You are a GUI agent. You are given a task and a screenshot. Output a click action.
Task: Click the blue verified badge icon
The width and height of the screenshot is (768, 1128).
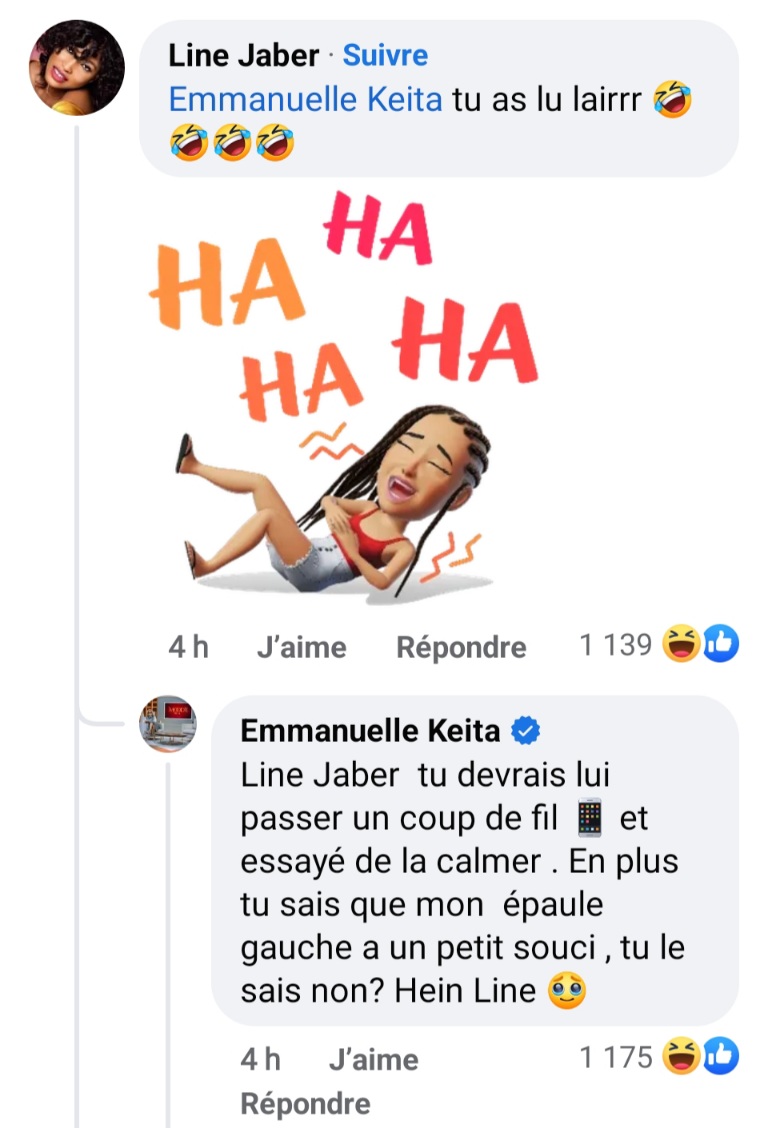click(x=526, y=731)
